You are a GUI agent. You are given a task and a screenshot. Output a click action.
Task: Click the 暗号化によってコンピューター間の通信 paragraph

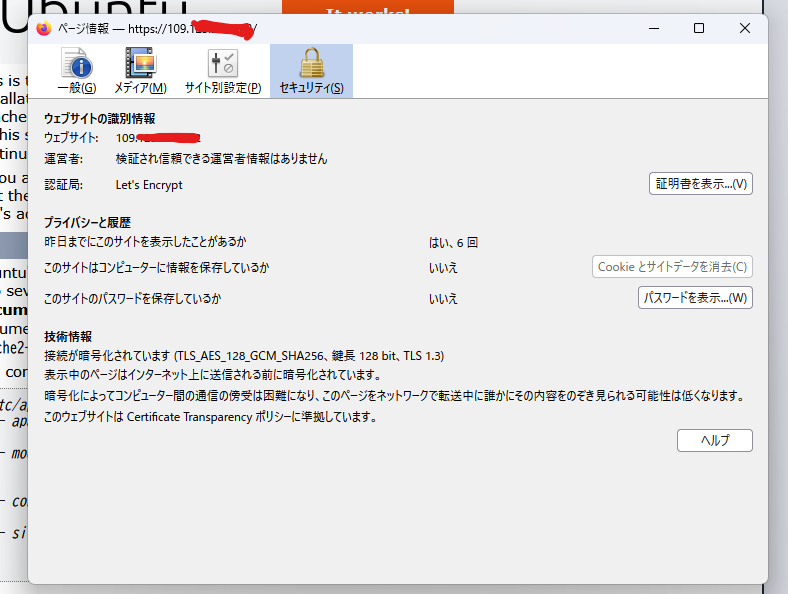[x=395, y=396]
